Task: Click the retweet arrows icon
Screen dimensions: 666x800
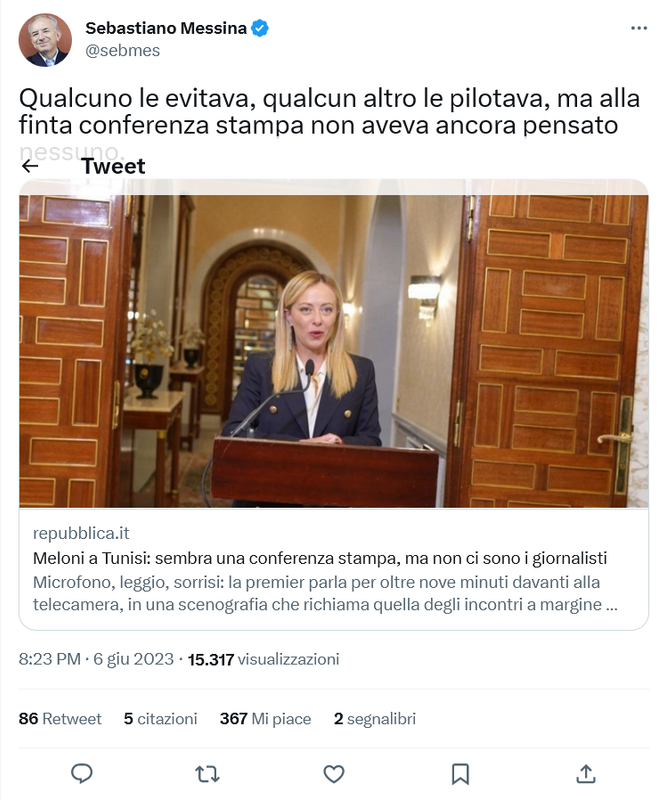Action: pos(208,774)
